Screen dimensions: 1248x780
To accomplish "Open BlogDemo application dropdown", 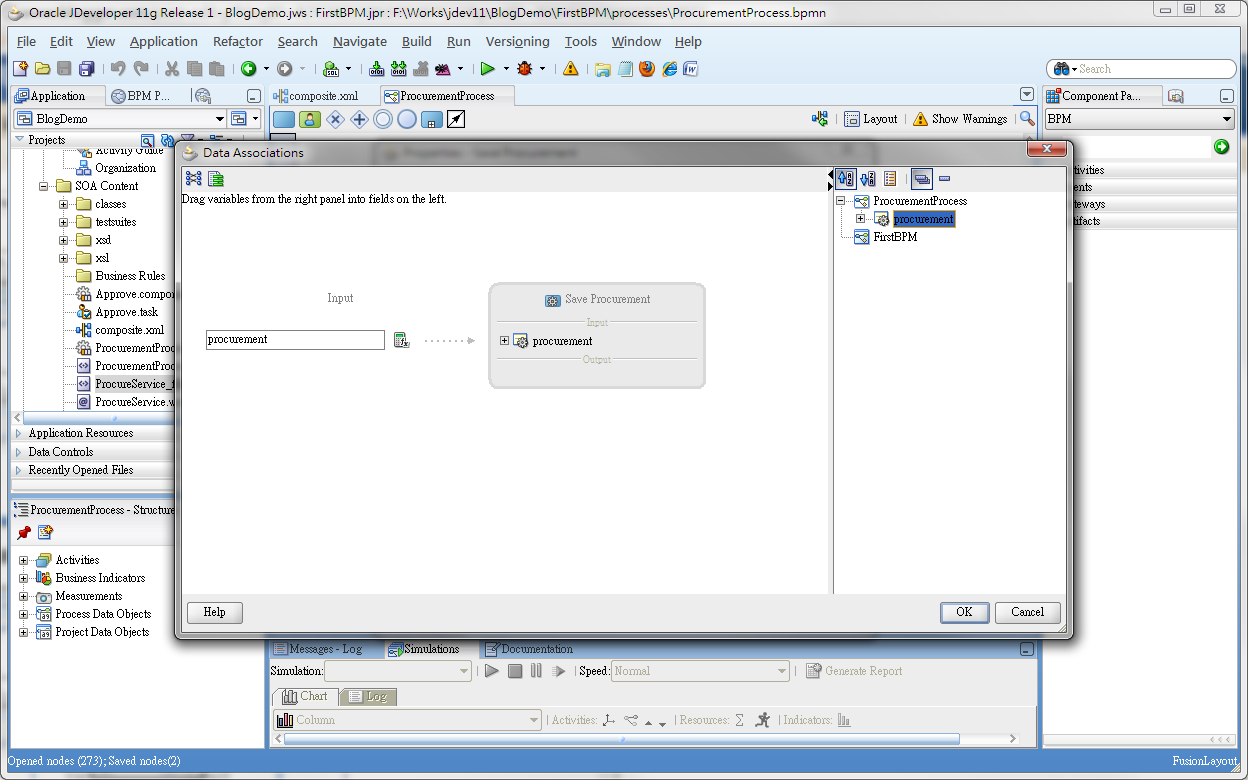I will [219, 119].
